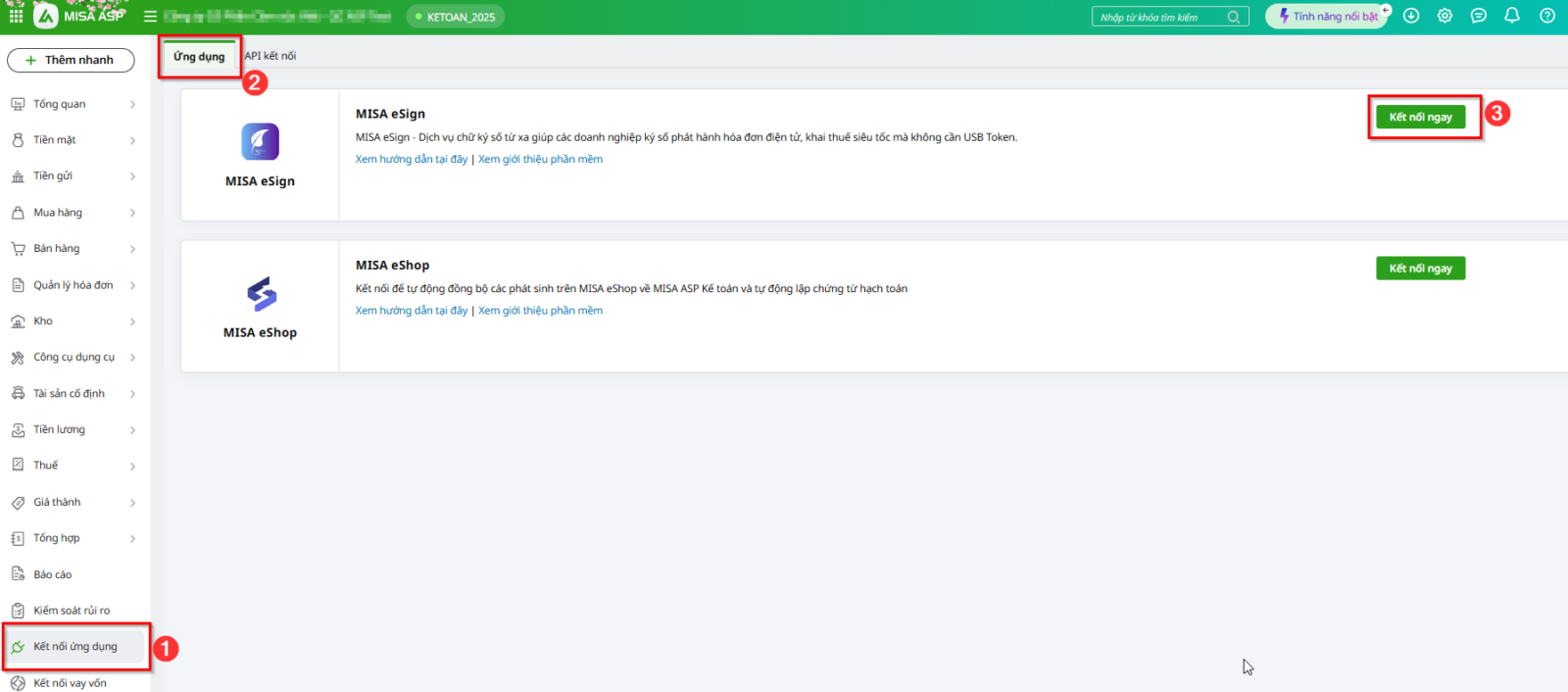Toggle the hamburger sidebar menu
This screenshot has width=1568, height=692.
[150, 17]
